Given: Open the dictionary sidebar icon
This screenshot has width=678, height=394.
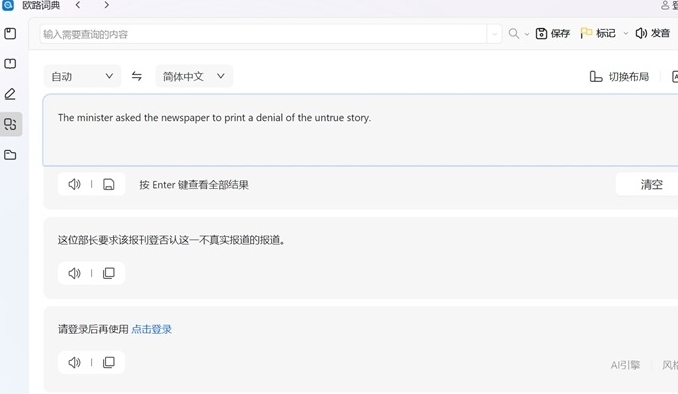Looking at the screenshot, I should pos(10,34).
